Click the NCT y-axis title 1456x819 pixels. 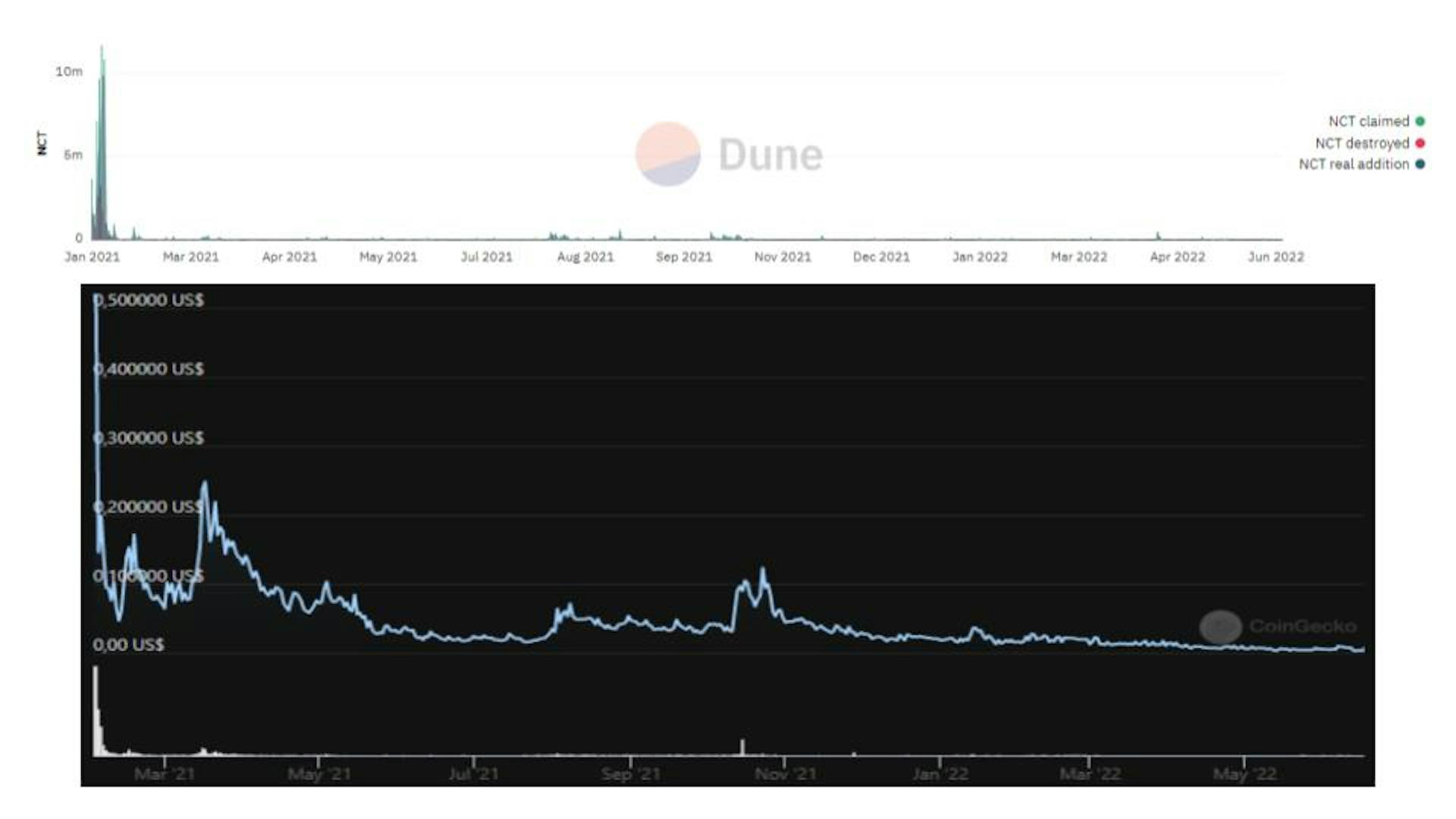tap(42, 143)
